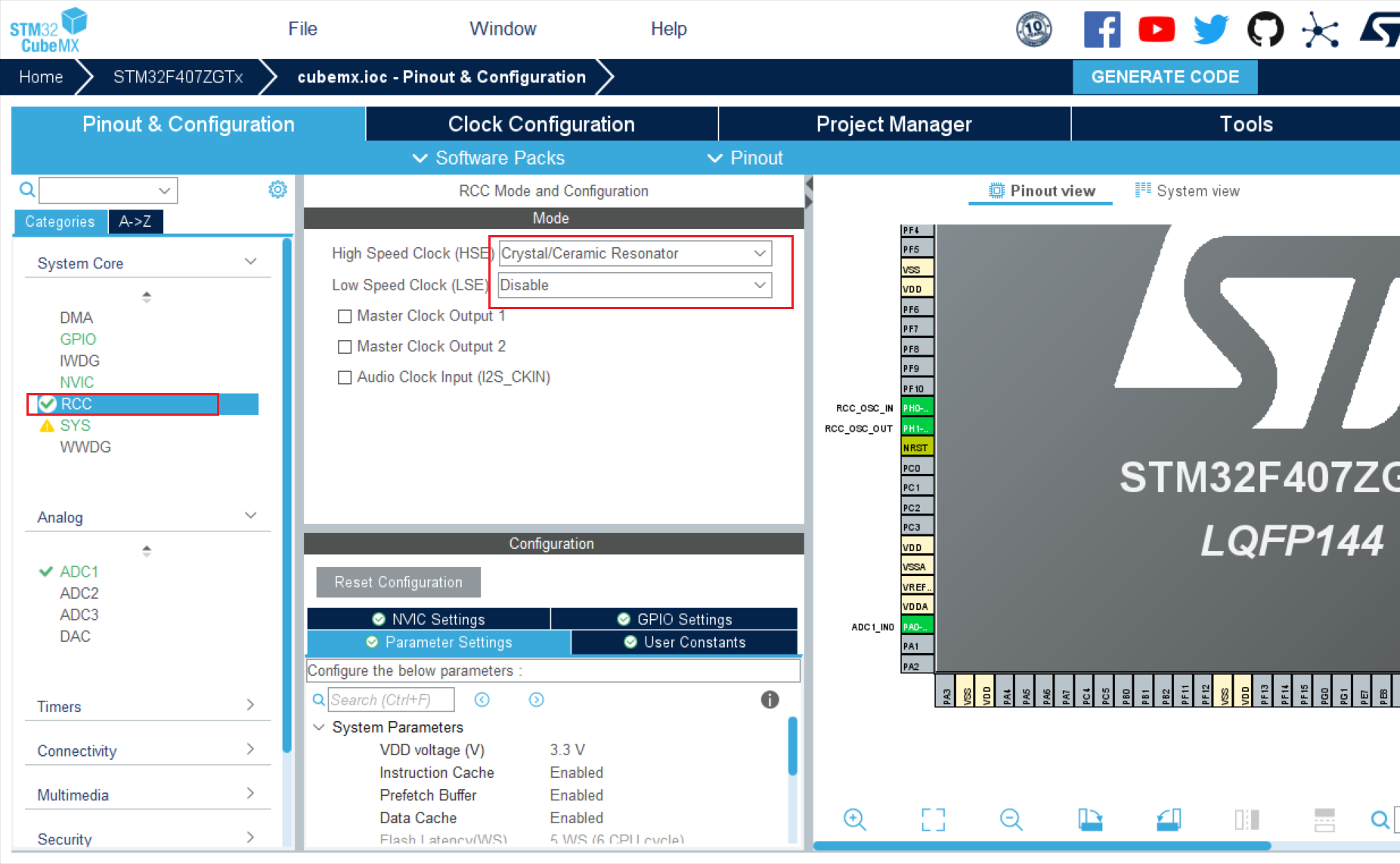The width and height of the screenshot is (1400, 864).
Task: Click the peripheral search magnifier icon
Action: coord(27,190)
